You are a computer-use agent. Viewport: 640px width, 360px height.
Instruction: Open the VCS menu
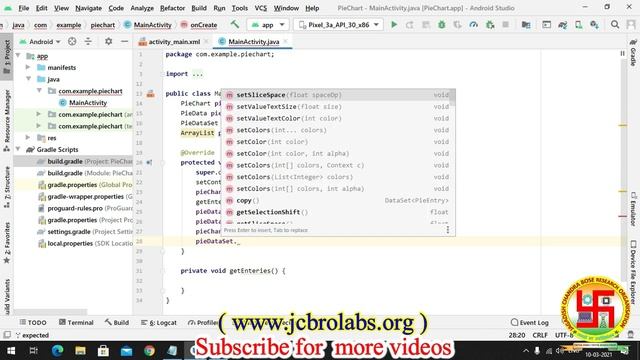pos(260,8)
